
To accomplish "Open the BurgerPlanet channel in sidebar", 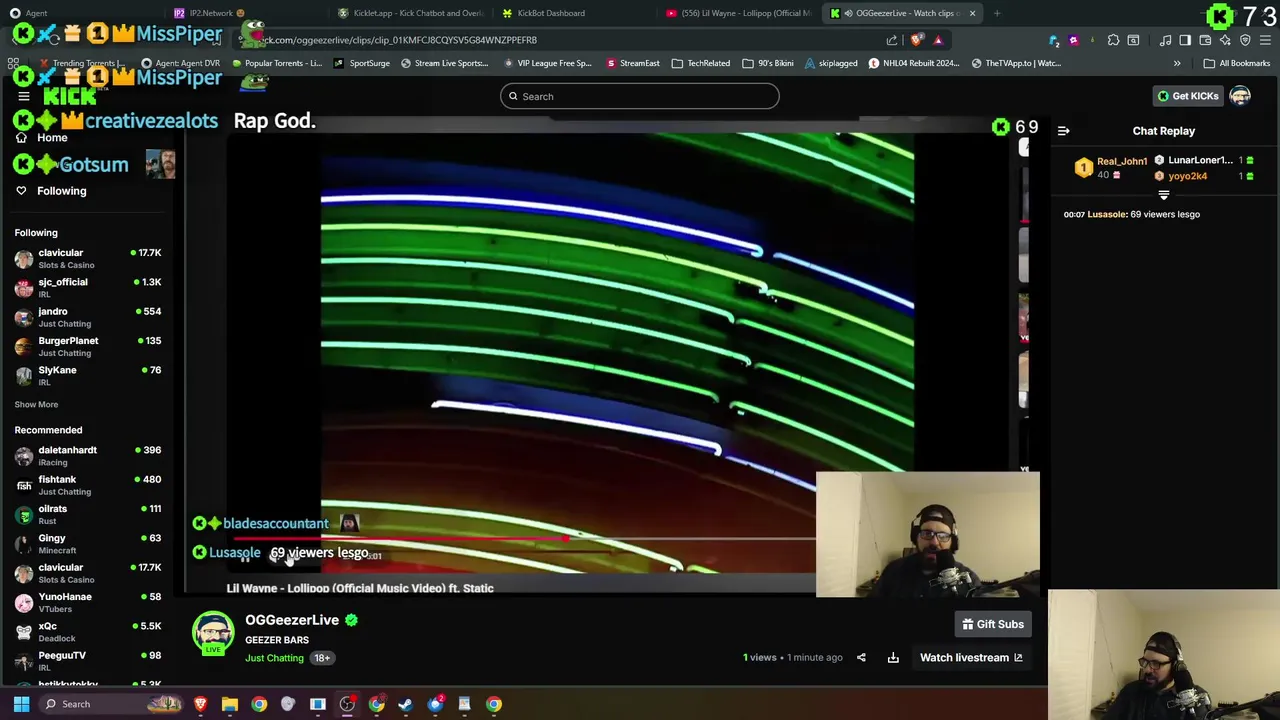I will click(88, 346).
